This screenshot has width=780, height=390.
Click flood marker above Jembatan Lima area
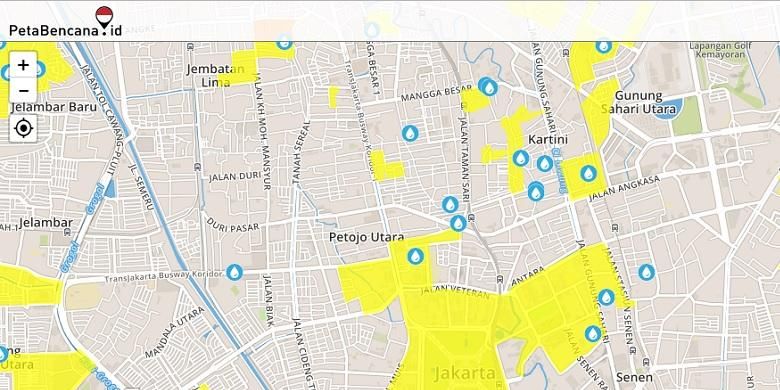click(x=284, y=43)
